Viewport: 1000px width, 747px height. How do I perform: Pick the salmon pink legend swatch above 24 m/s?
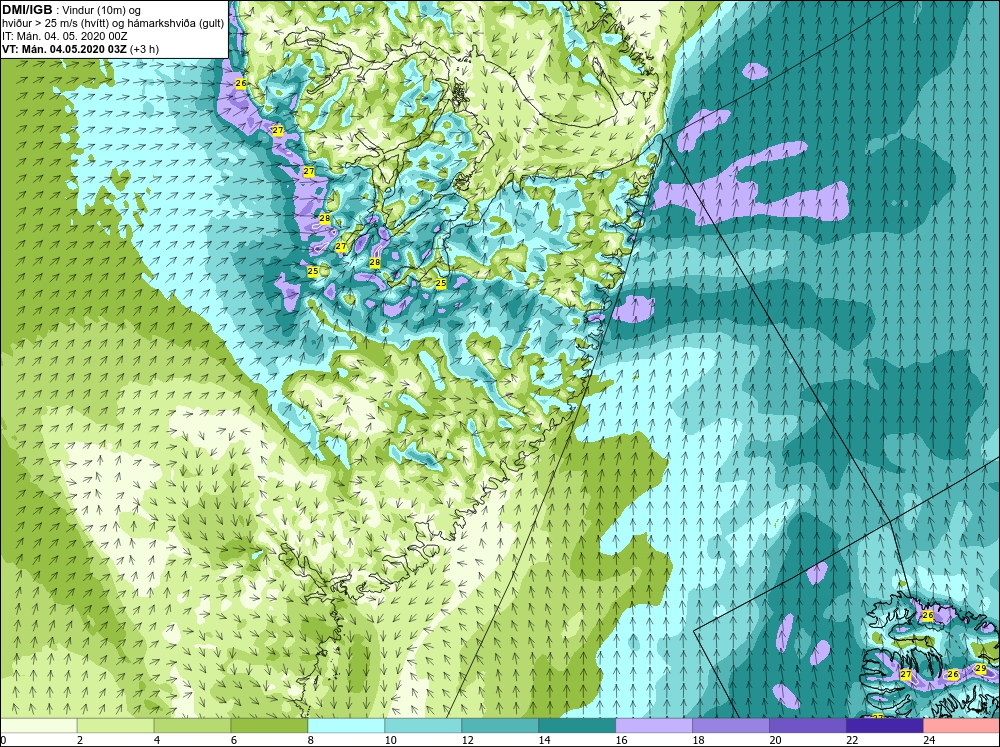pos(962,726)
